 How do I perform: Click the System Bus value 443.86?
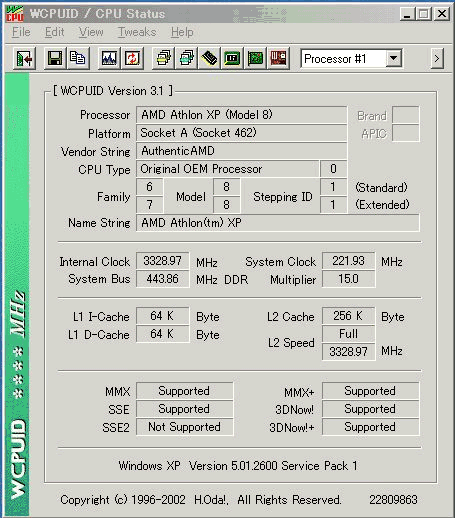[163, 279]
